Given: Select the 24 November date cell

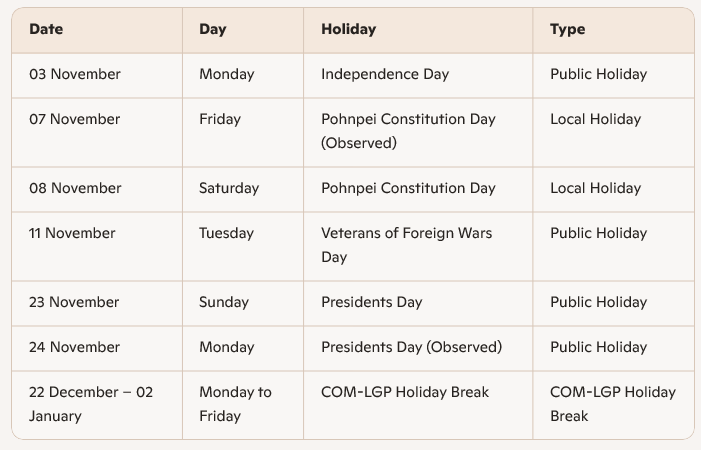Looking at the screenshot, I should coord(75,347).
